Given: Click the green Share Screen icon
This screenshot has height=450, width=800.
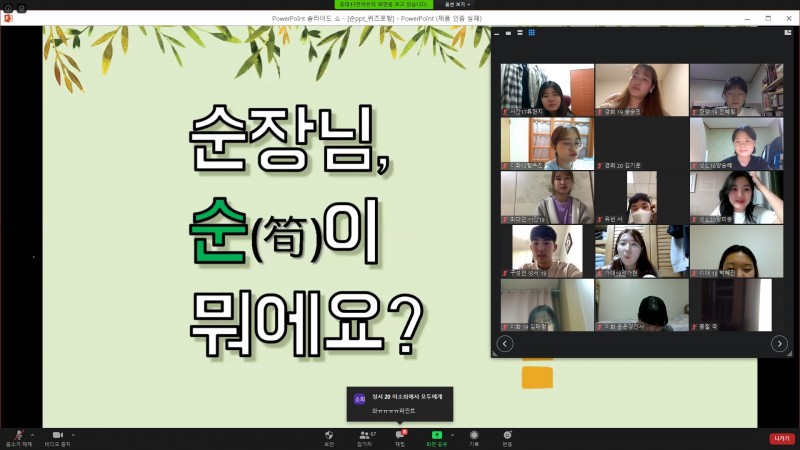Looking at the screenshot, I should (x=436, y=437).
